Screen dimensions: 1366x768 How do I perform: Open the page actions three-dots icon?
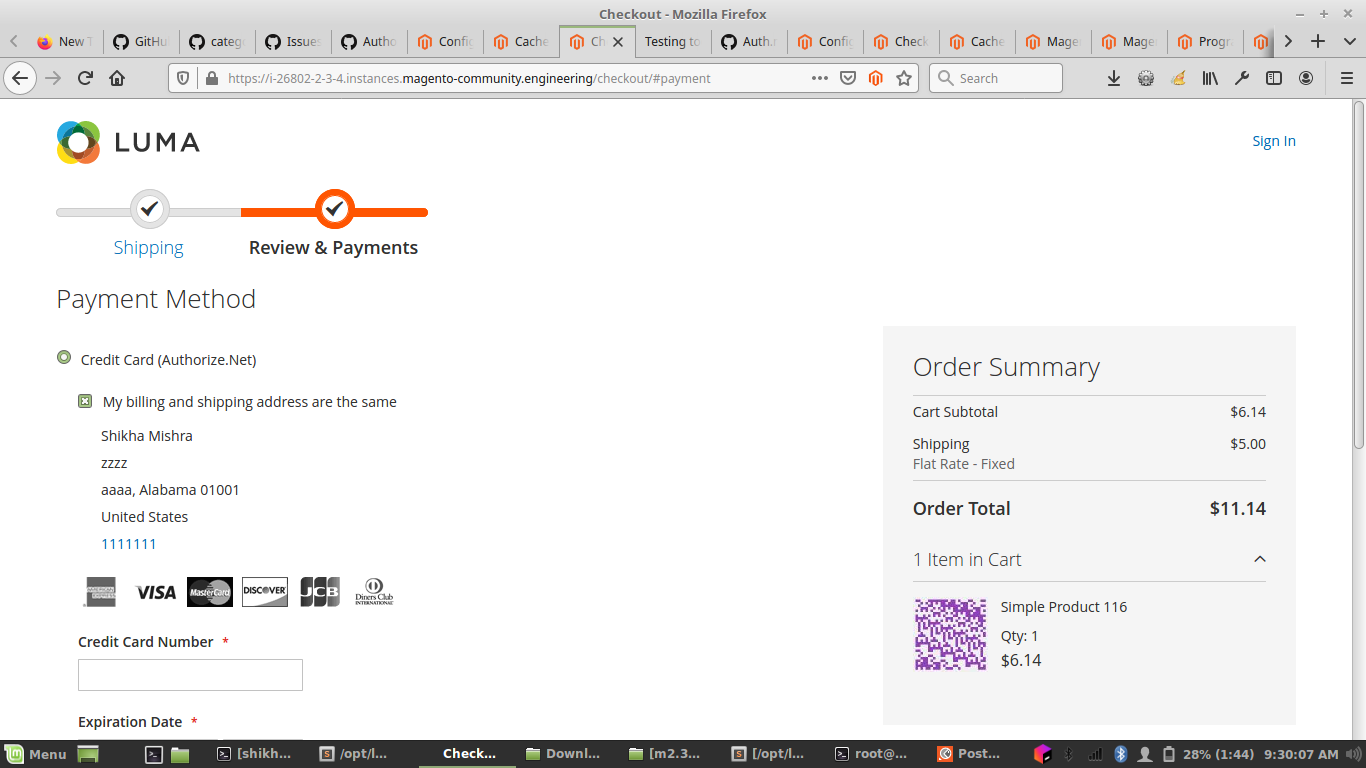[820, 78]
